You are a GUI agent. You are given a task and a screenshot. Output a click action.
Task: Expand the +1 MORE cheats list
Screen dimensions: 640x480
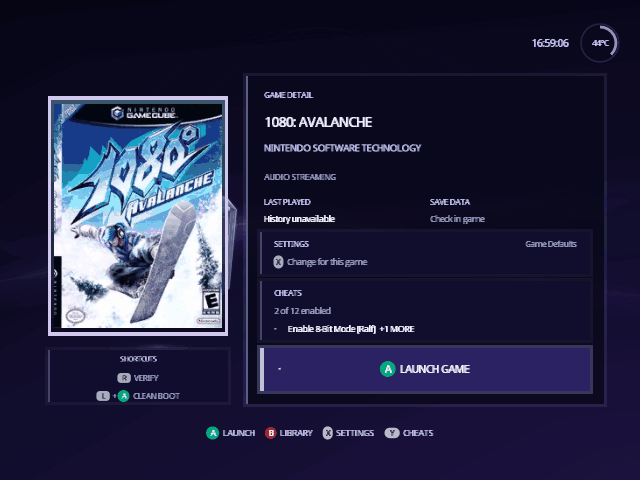pyautogui.click(x=397, y=329)
